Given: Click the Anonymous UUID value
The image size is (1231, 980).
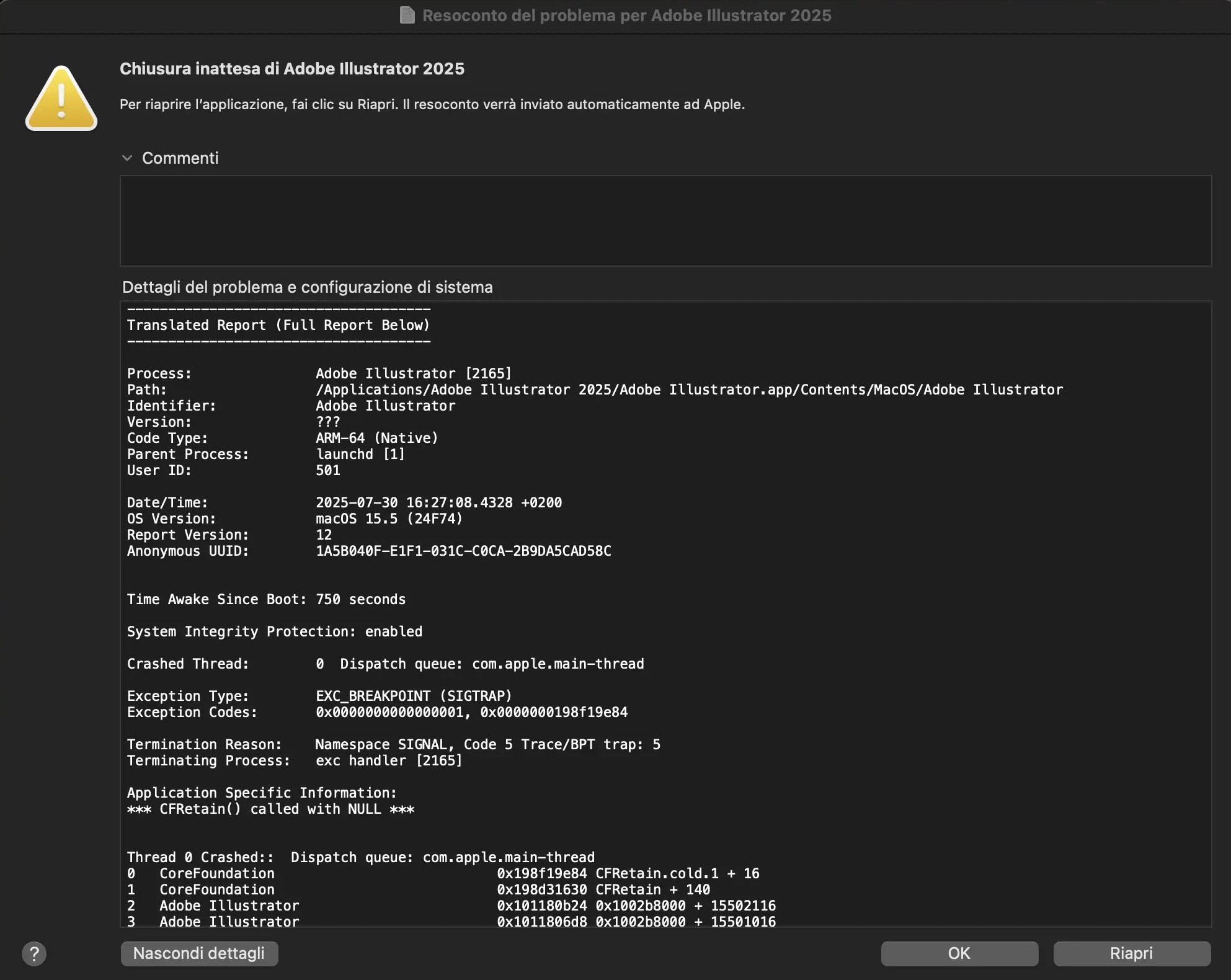Looking at the screenshot, I should (463, 551).
